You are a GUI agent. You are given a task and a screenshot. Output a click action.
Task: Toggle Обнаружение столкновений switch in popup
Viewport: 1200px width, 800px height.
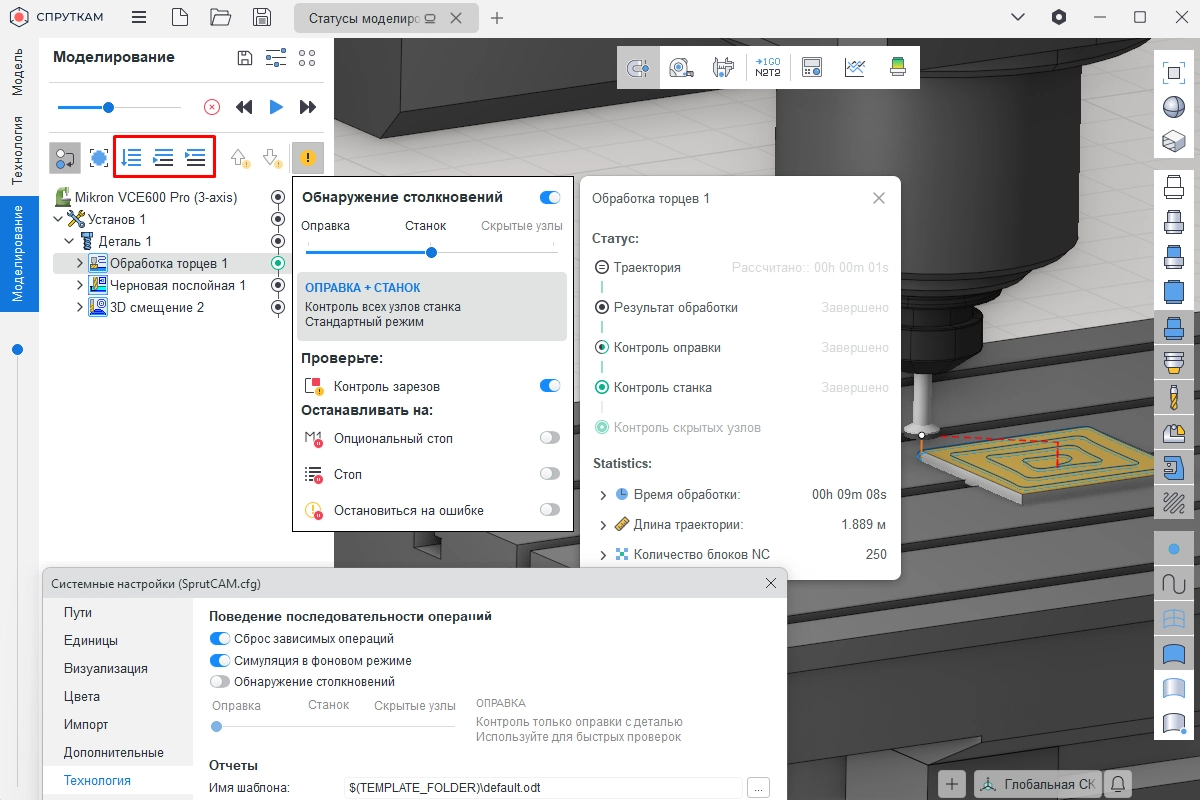(549, 198)
